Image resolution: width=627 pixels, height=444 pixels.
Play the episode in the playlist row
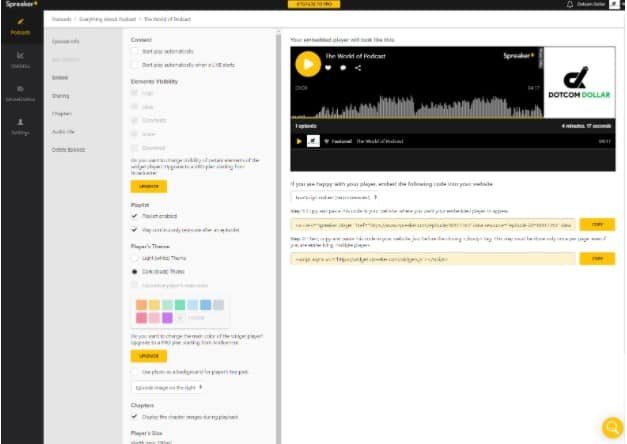coord(298,141)
